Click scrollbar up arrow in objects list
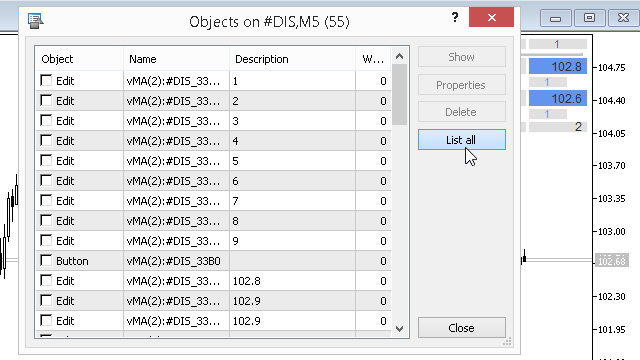 point(400,57)
